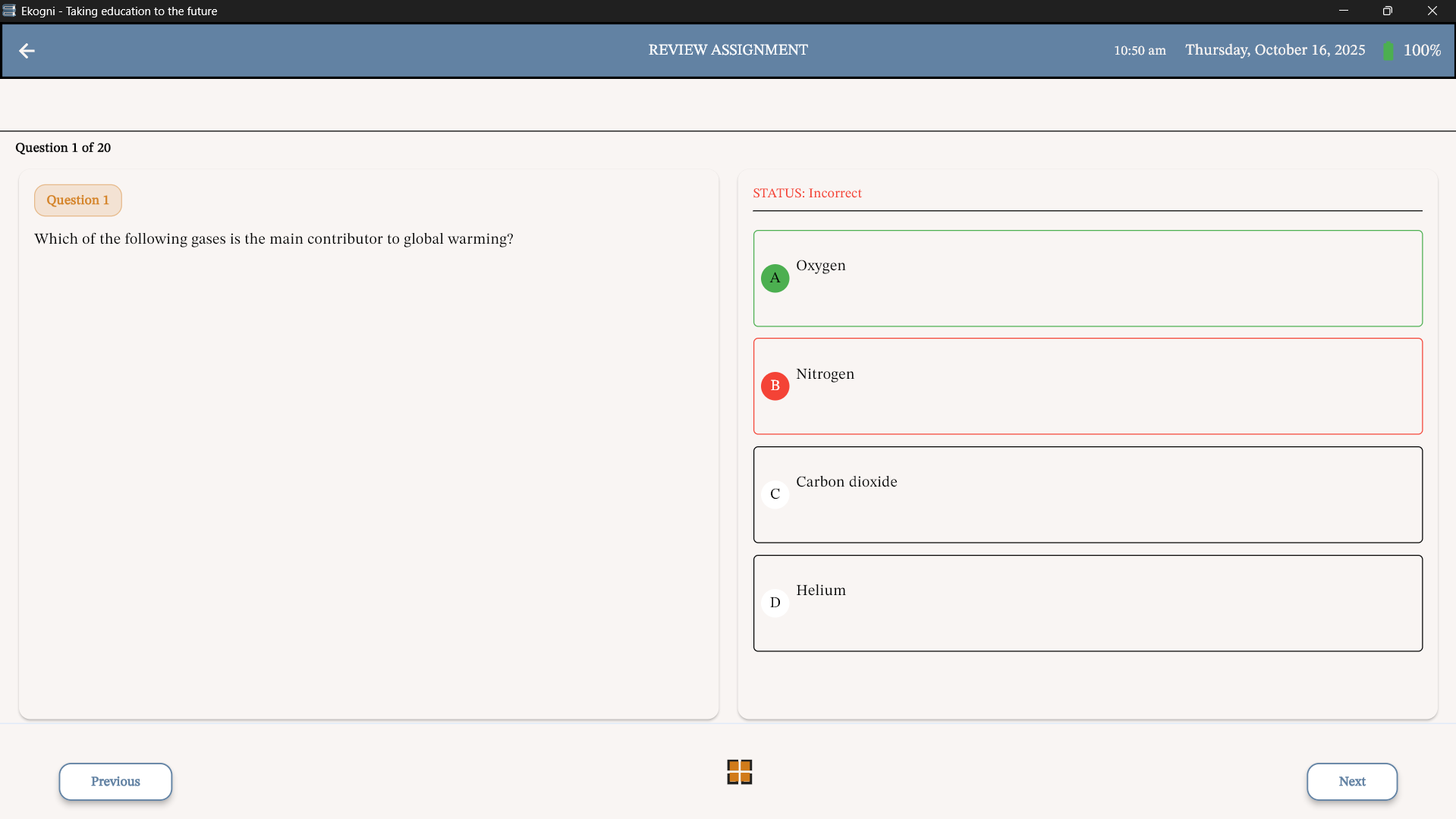
Task: Click the orange Question 1 badge
Action: tap(77, 200)
